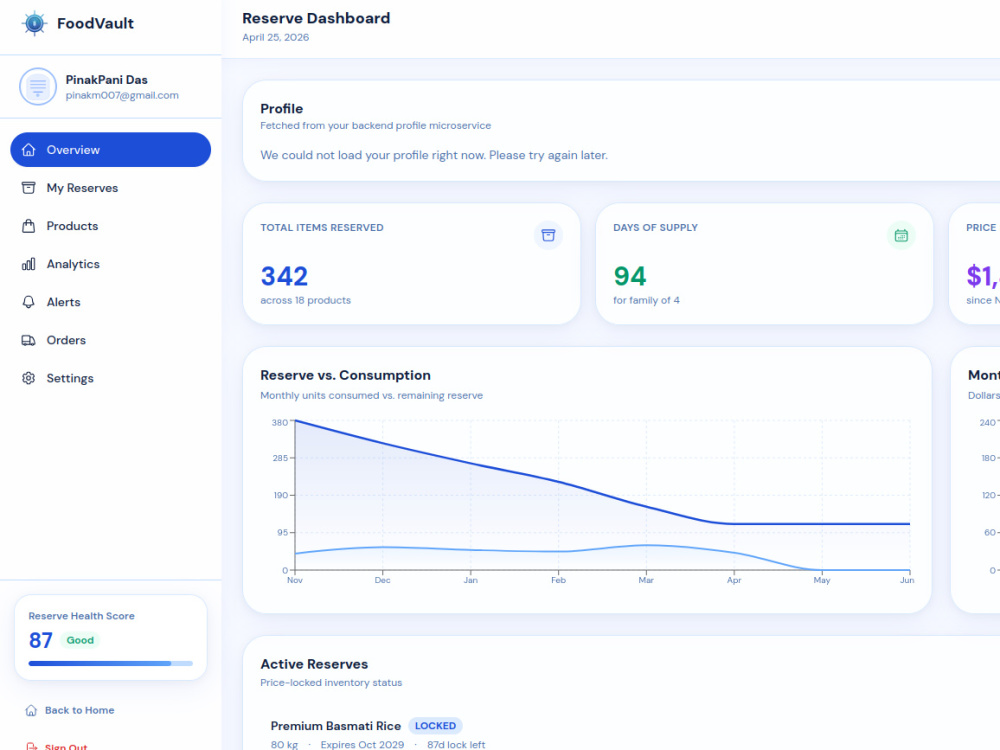The width and height of the screenshot is (1000, 750).
Task: Click the Expires Oct 2029 text
Action: coord(362,745)
